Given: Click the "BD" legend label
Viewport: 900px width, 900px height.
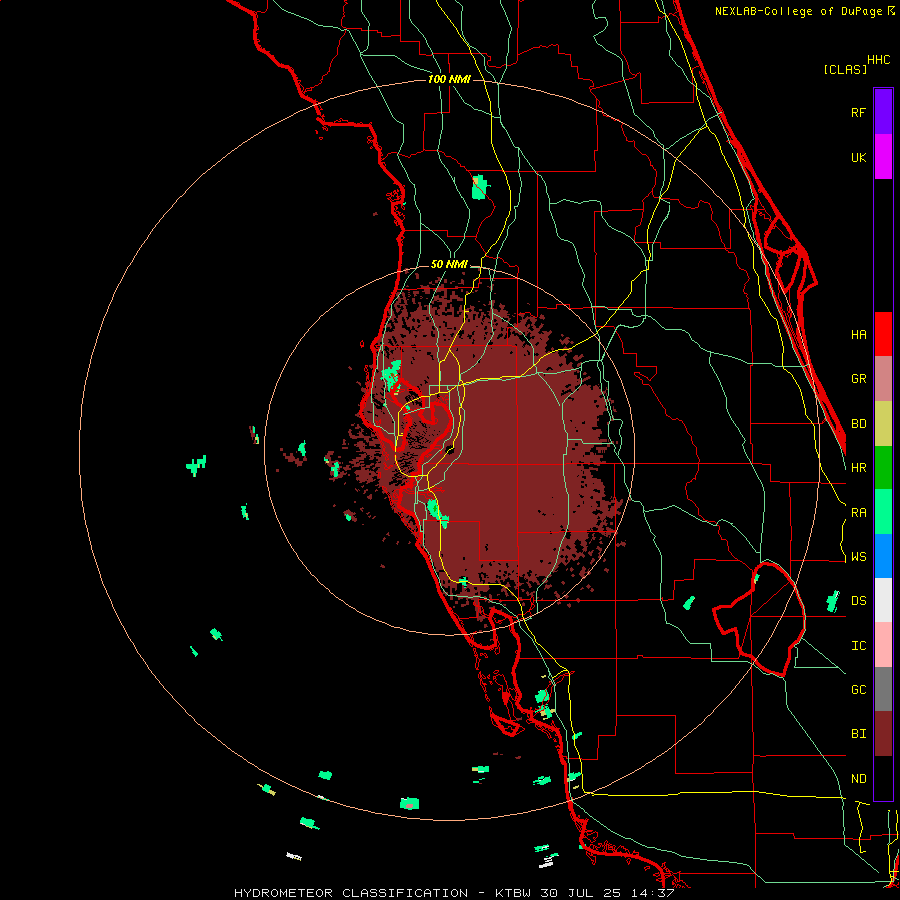Looking at the screenshot, I should [x=859, y=424].
